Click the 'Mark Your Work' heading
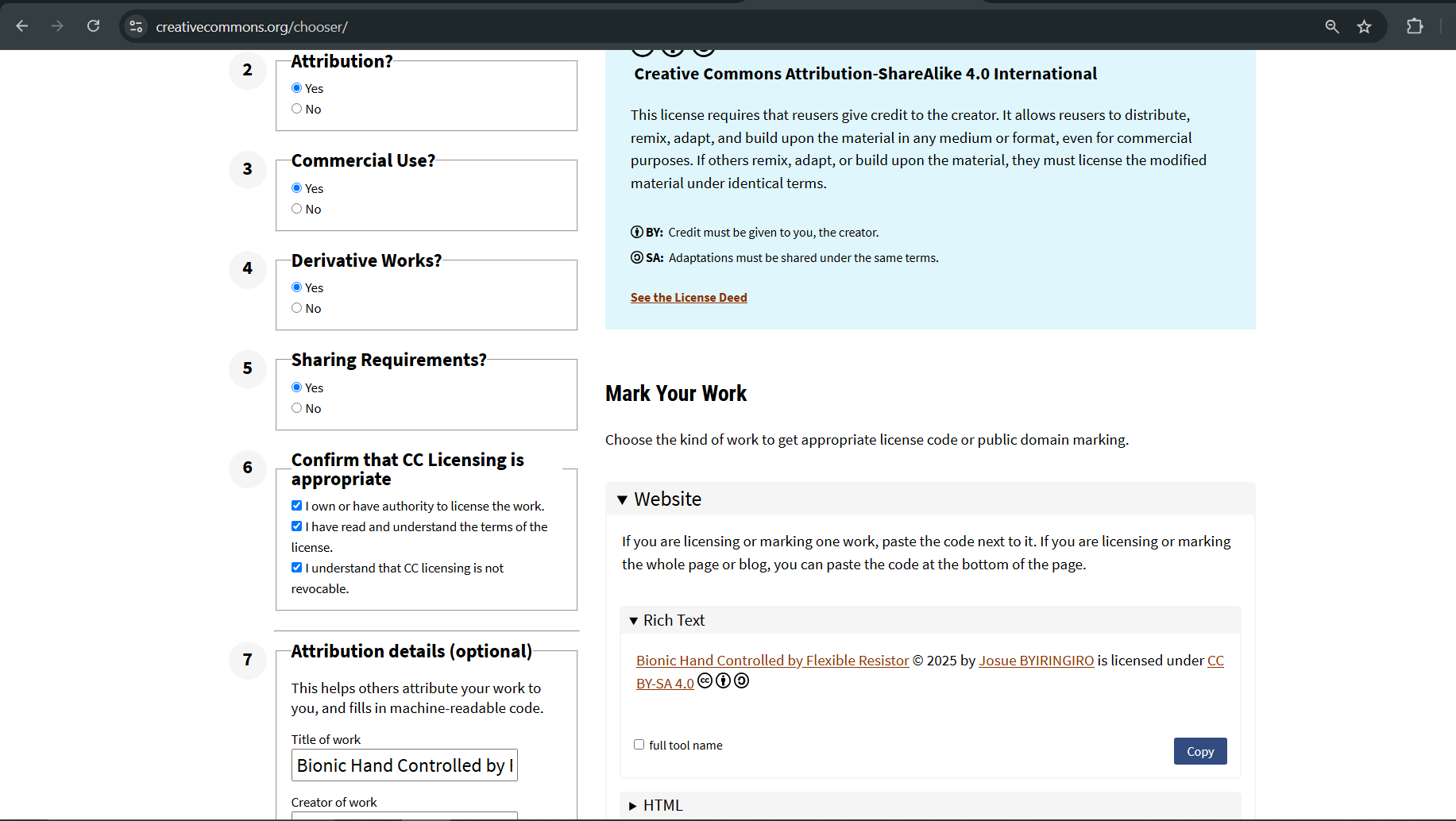 (x=676, y=394)
